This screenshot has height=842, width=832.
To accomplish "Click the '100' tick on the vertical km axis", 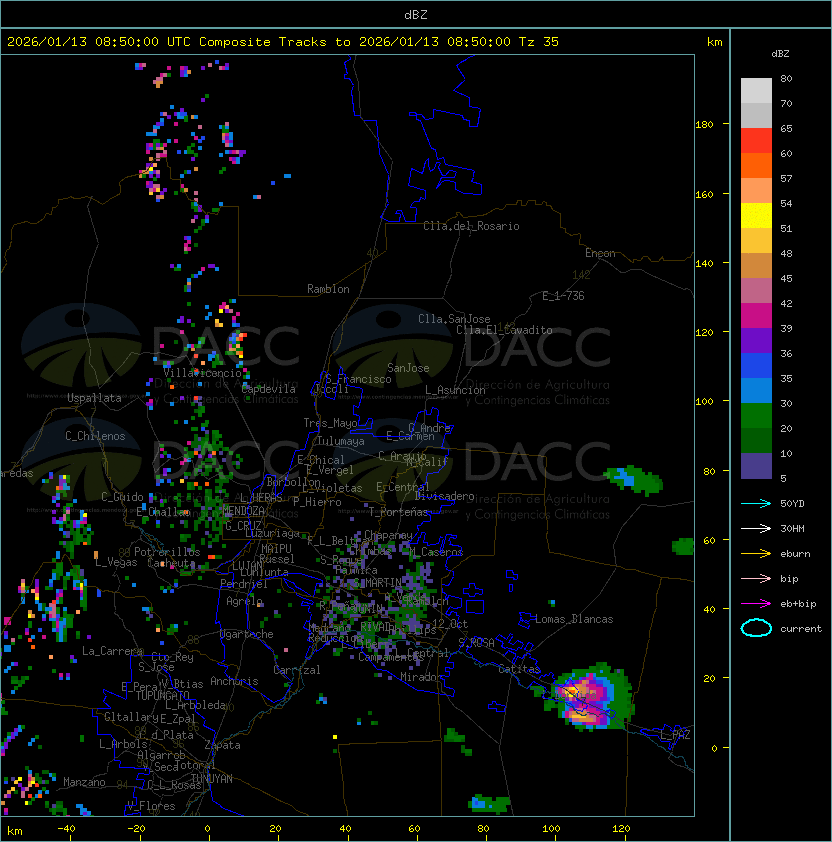I will pos(704,402).
